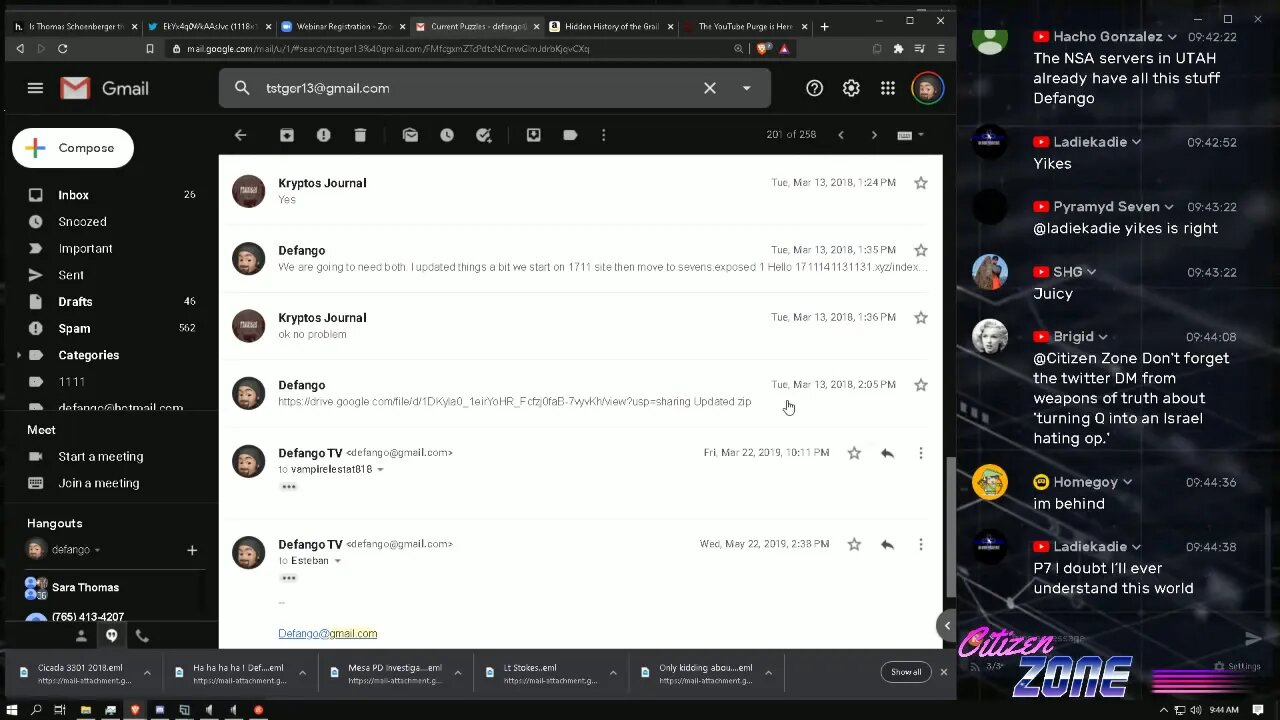Show details for recipient Esteban

click(337, 561)
